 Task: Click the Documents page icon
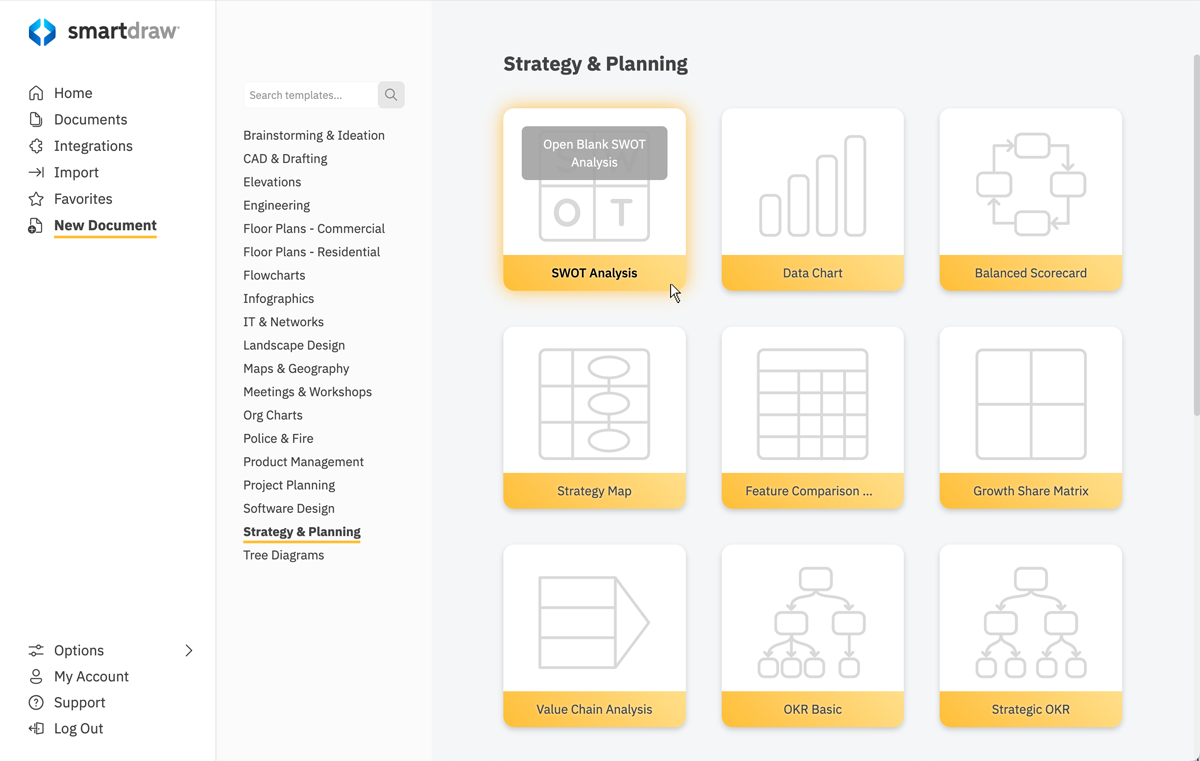(x=36, y=119)
